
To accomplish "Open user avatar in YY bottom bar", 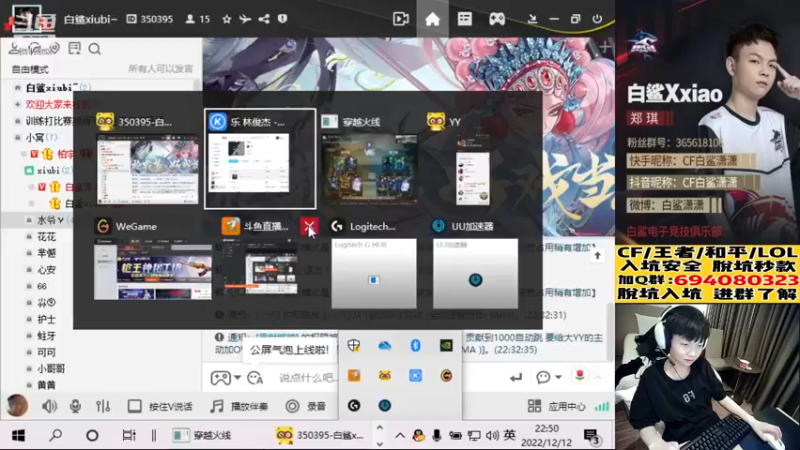I will (17, 406).
